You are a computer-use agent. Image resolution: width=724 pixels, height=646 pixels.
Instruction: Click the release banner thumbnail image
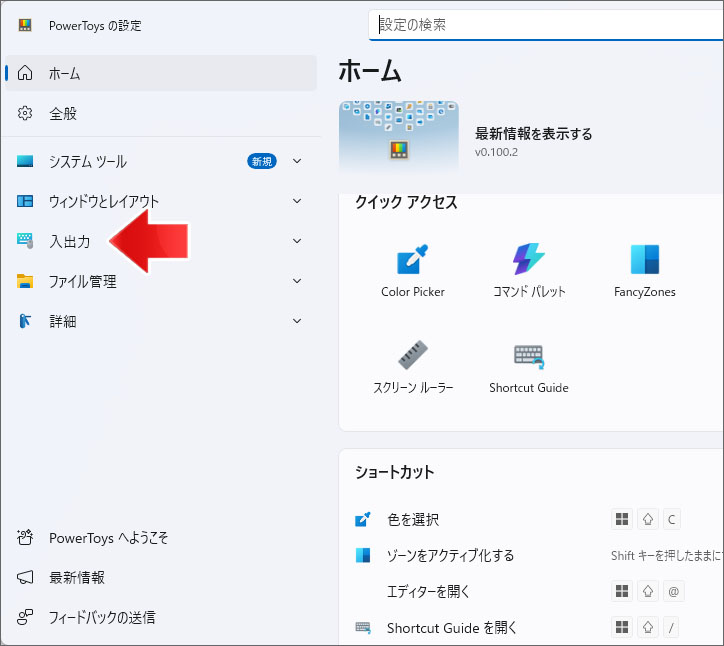tap(398, 138)
